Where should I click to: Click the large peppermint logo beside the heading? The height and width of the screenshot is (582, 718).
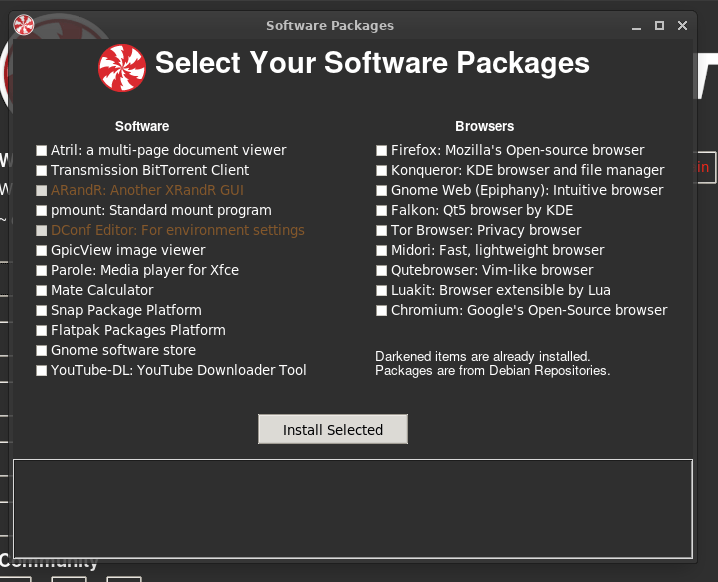122,68
